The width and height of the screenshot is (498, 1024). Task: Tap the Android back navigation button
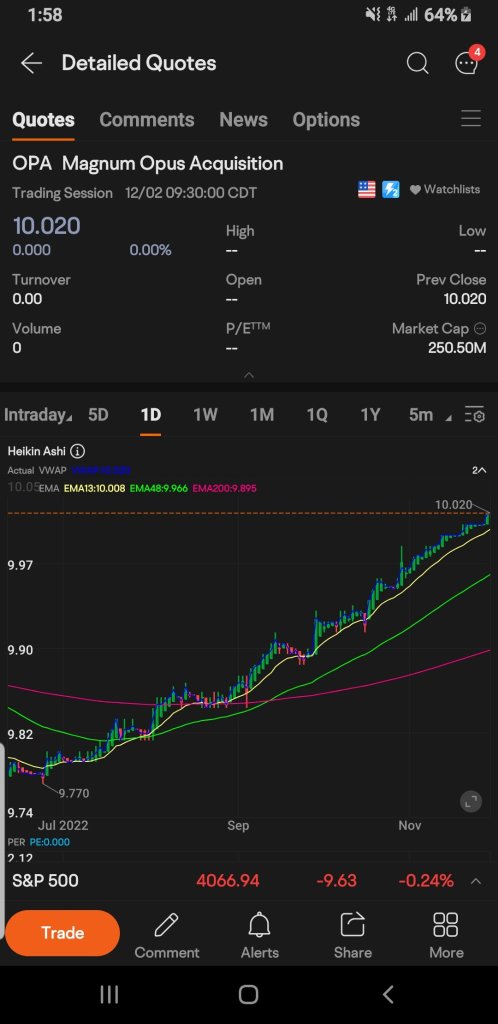click(x=388, y=995)
